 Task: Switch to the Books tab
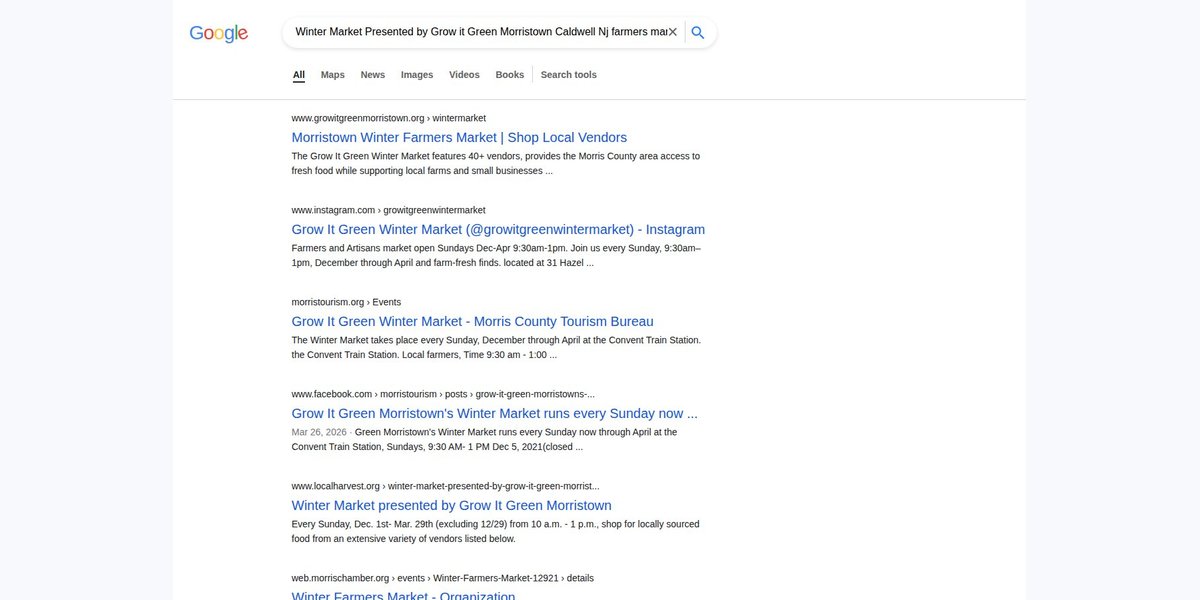pyautogui.click(x=510, y=75)
